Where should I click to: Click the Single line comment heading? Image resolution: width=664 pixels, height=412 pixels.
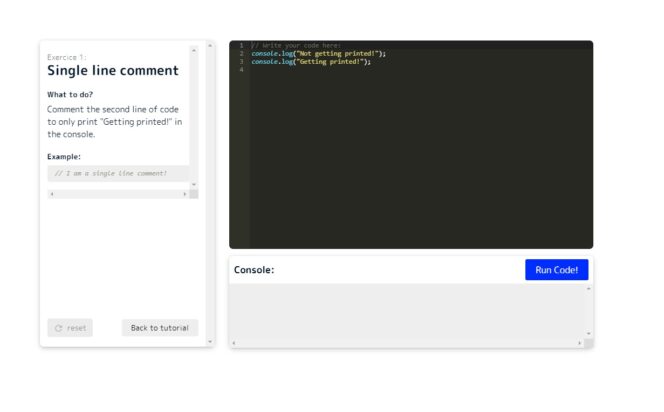coord(113,71)
